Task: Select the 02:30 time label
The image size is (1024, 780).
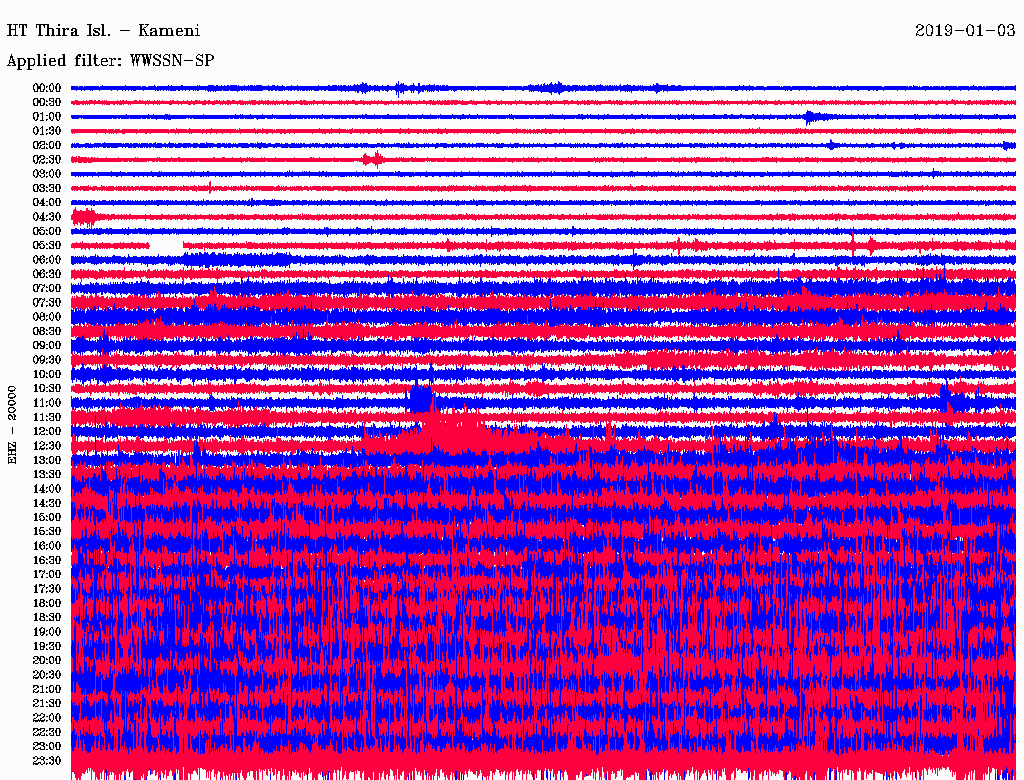Action: pos(47,160)
